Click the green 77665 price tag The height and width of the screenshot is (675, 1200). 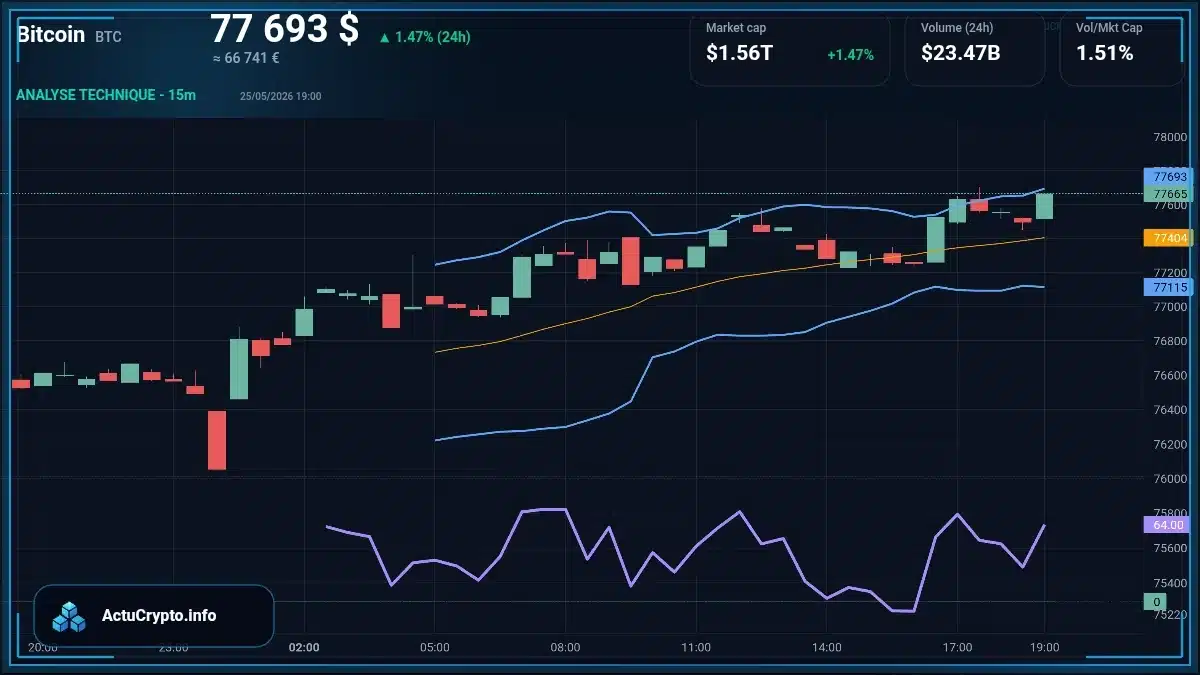1169,194
